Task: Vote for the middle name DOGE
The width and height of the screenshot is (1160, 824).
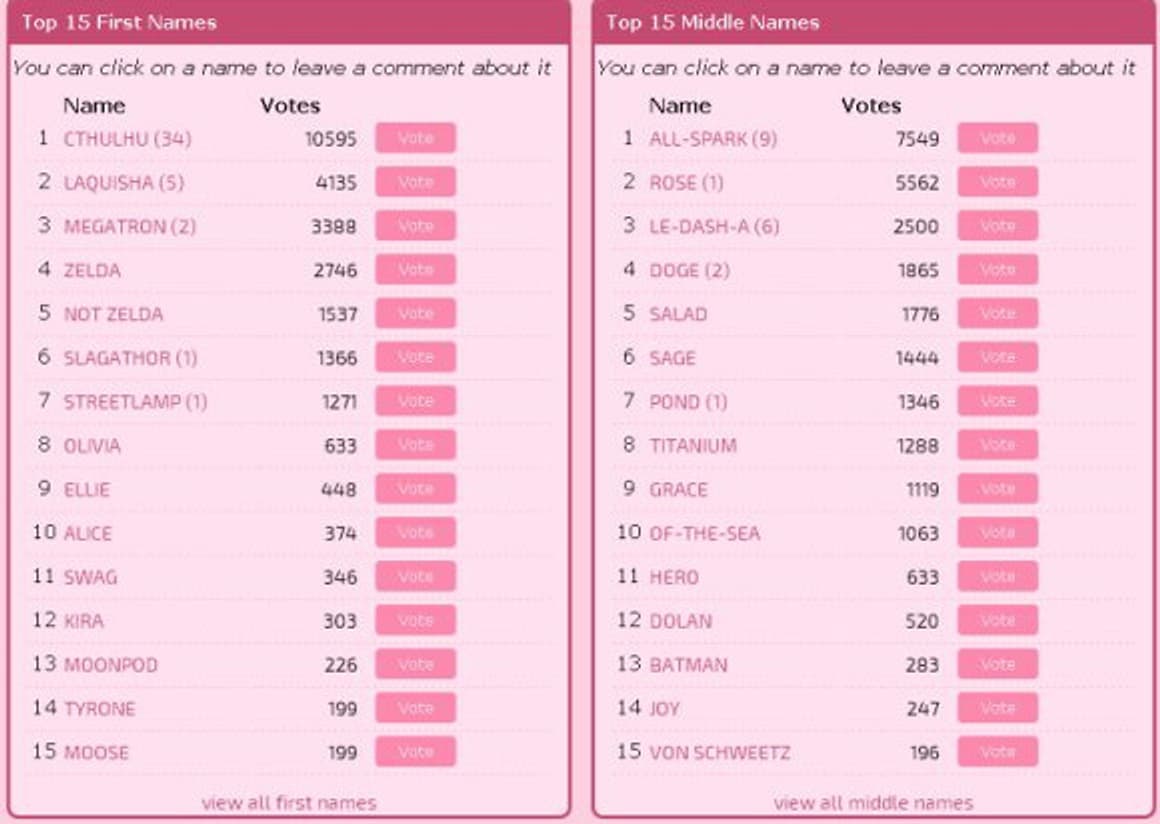Action: pyautogui.click(x=997, y=270)
